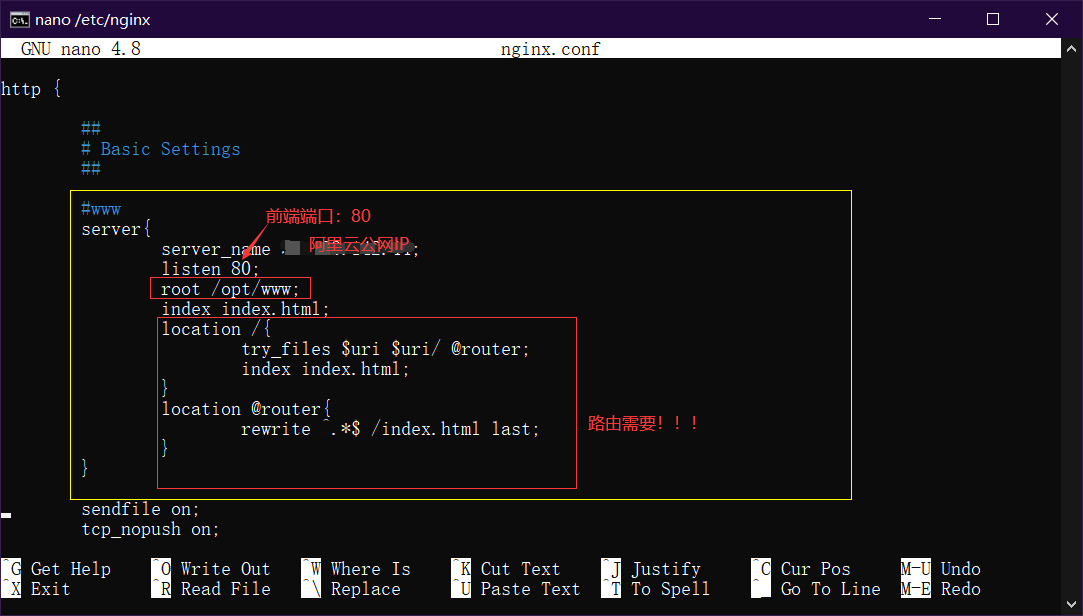Viewport: 1083px width, 616px height.
Task: Click the Replace shortcut label
Action: click(365, 589)
